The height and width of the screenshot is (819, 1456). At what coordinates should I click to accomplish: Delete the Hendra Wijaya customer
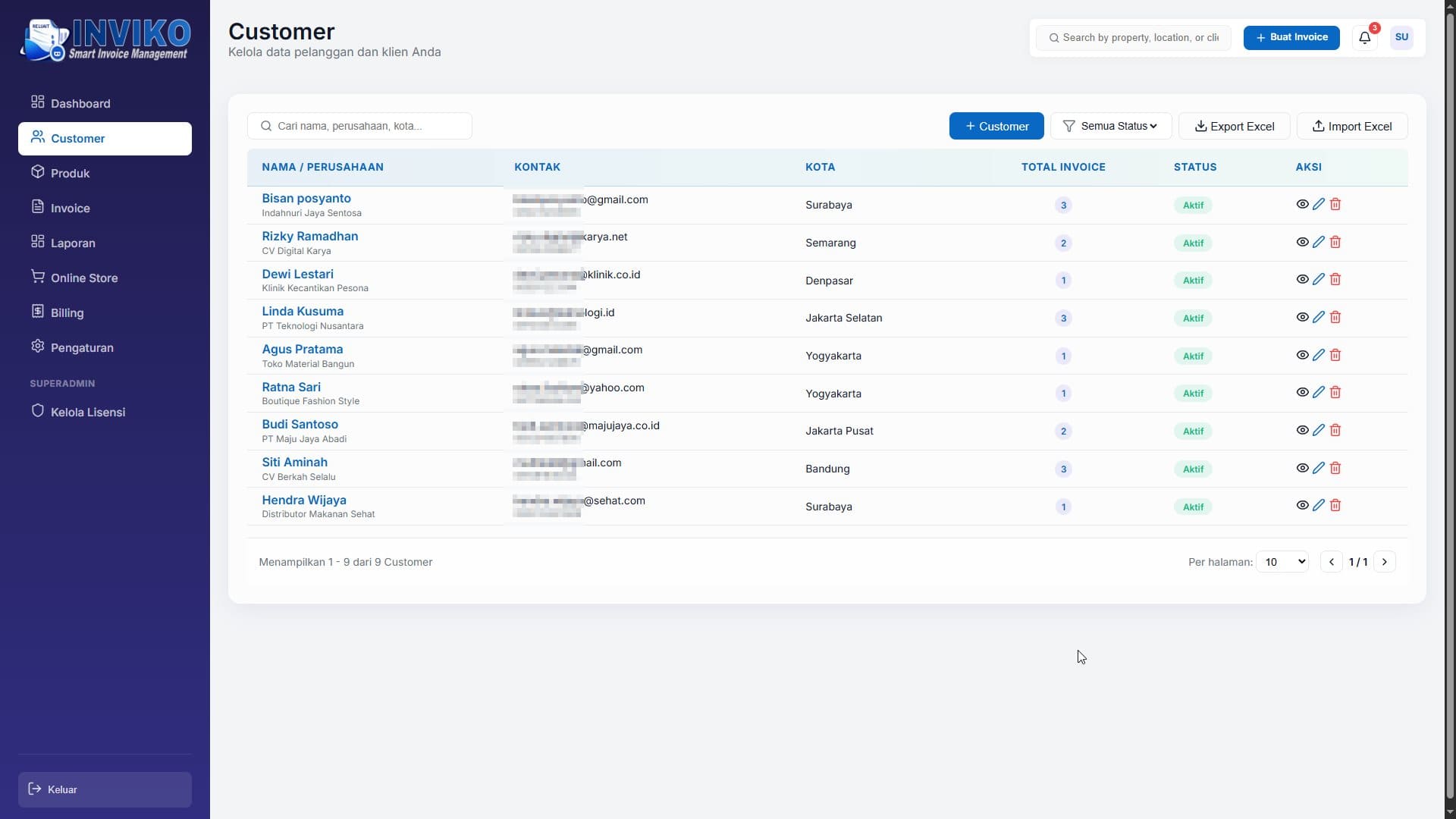[1335, 505]
